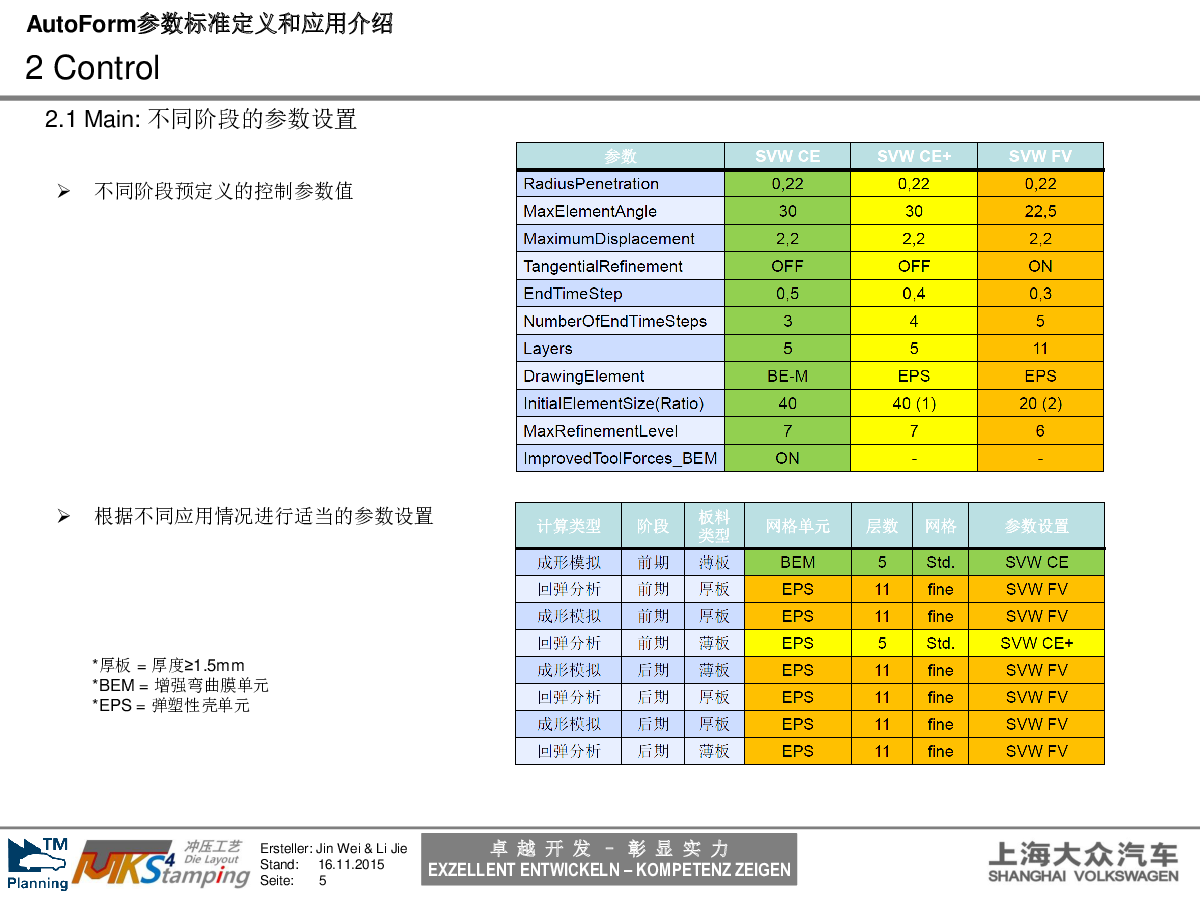
Task: Click the 'SVW CE' header in the upper table
Action: [788, 156]
